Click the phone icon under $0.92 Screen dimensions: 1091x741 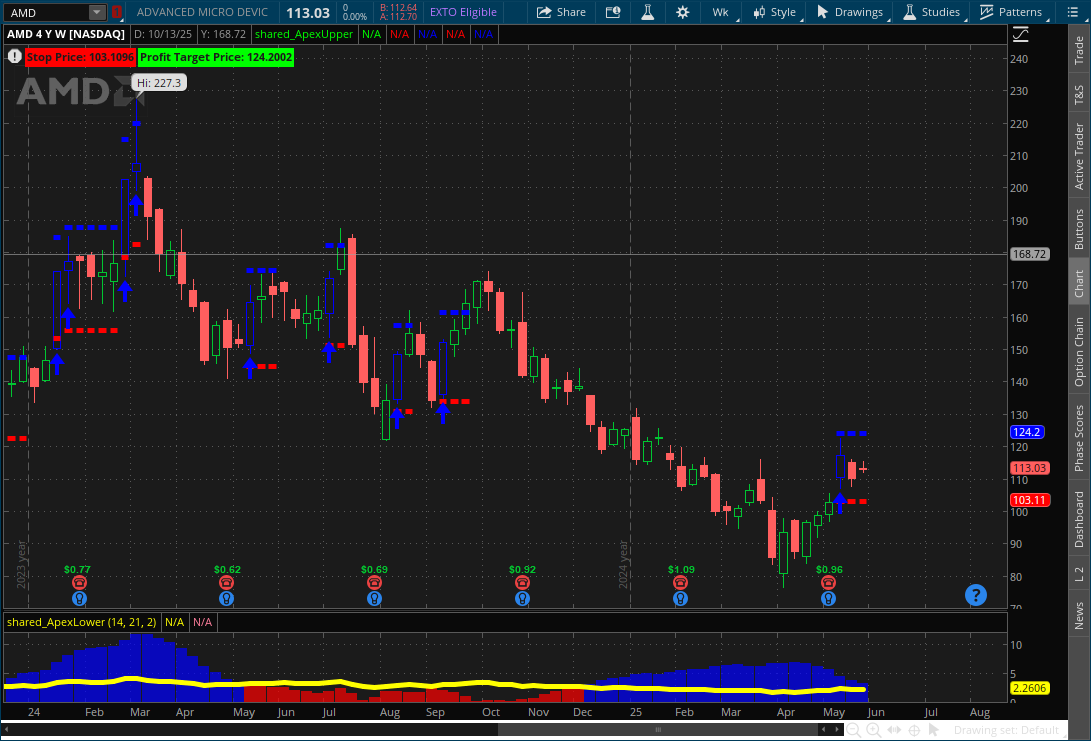(523, 582)
